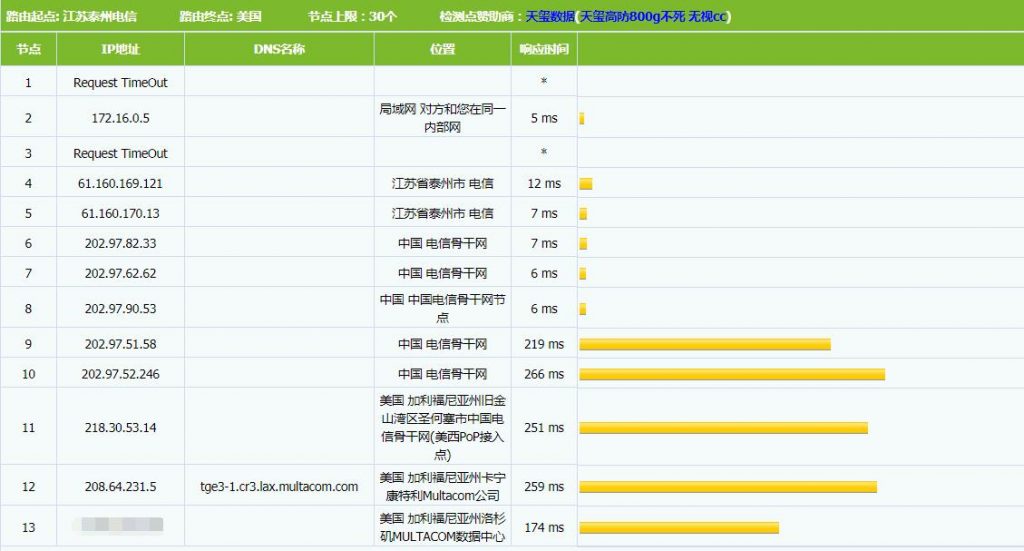This screenshot has width=1024, height=551.
Task: Click the 12 ms response time
Action: (x=544, y=183)
